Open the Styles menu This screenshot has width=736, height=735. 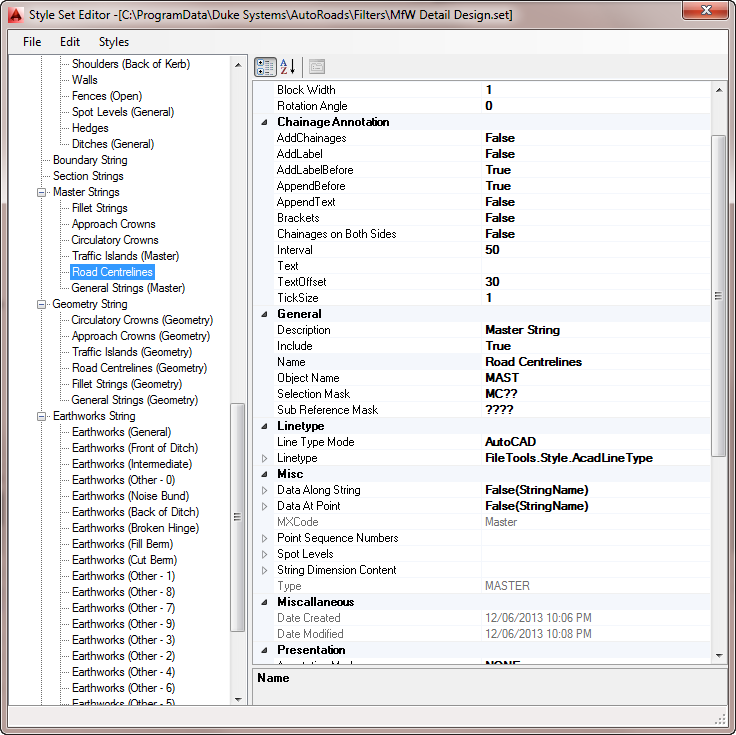coord(114,42)
